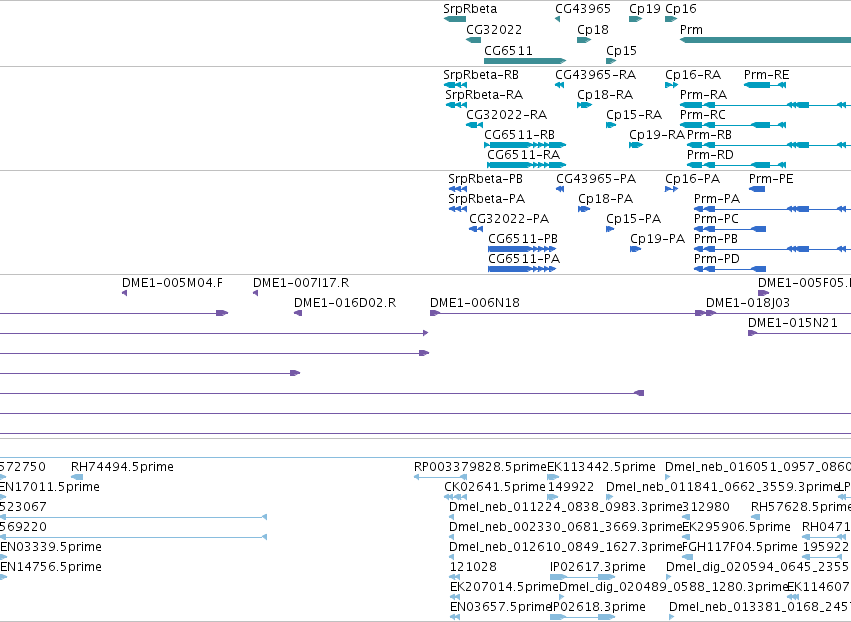
Task: Click the Cp16-RA transcript
Action: pos(671,85)
